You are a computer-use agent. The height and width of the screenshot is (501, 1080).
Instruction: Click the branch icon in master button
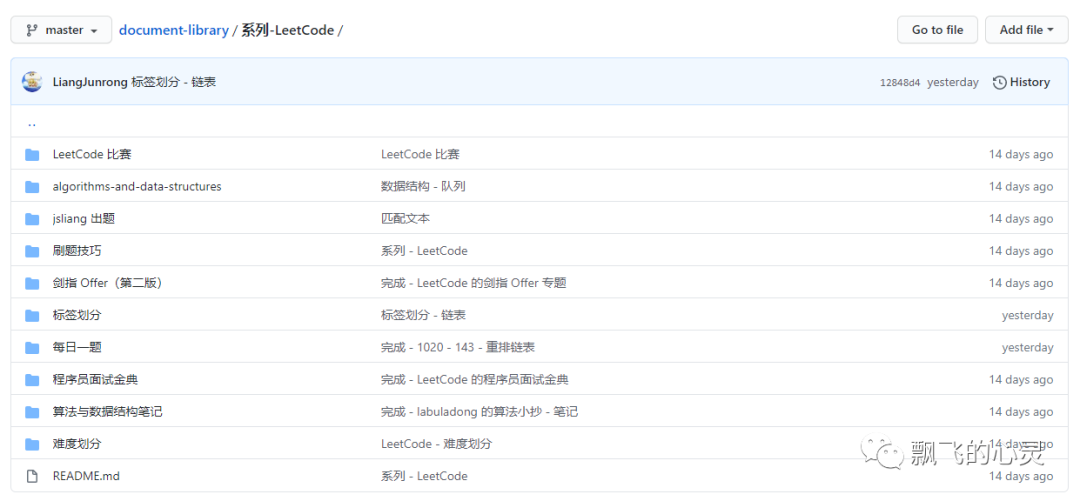(x=32, y=30)
